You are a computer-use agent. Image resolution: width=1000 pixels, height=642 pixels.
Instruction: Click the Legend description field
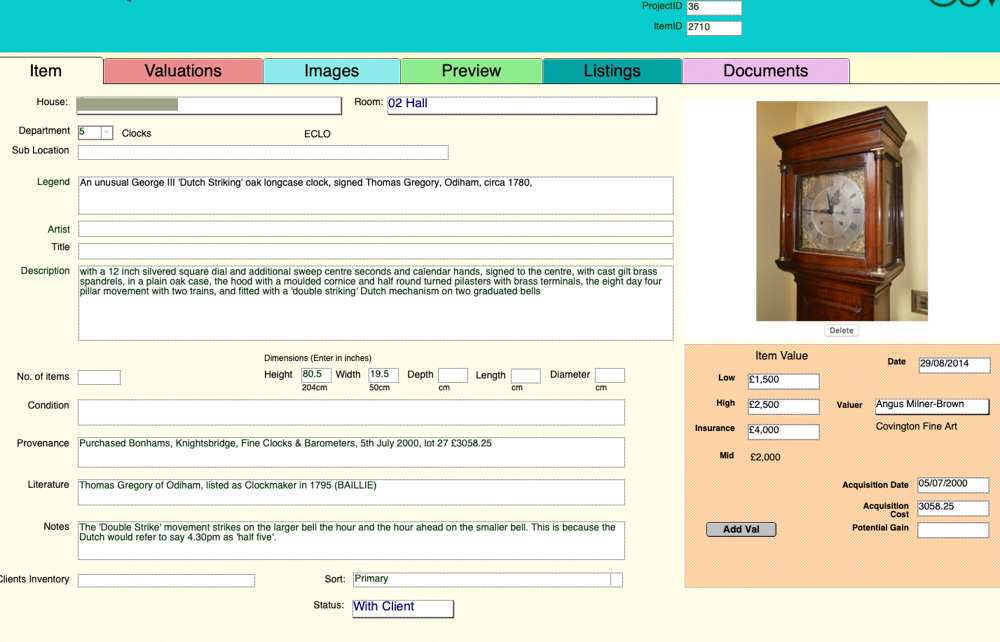(375, 194)
